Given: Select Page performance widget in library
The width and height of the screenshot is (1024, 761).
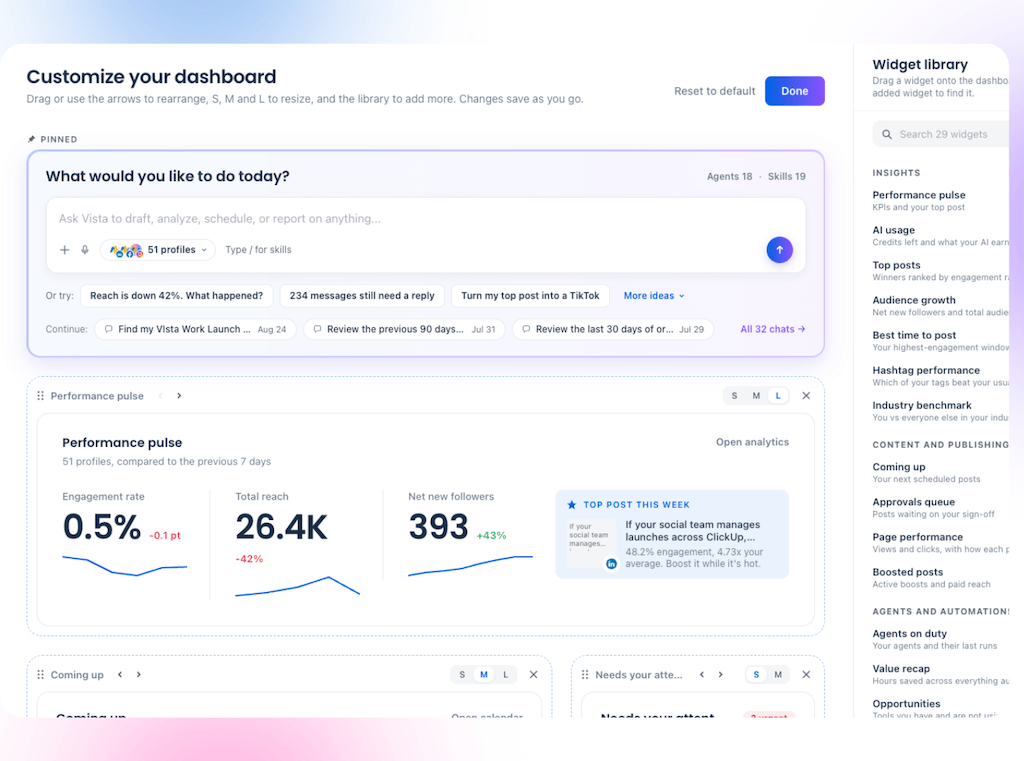Looking at the screenshot, I should click(x=940, y=543).
